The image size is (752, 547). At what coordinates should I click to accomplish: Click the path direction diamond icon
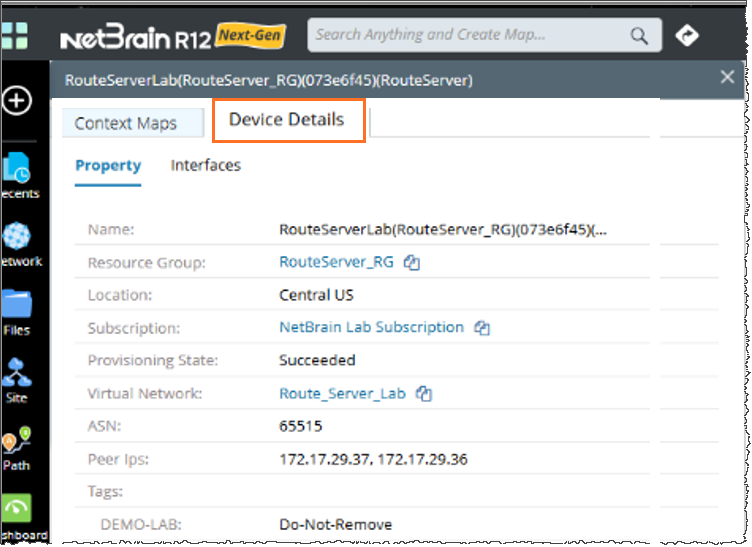click(x=687, y=35)
